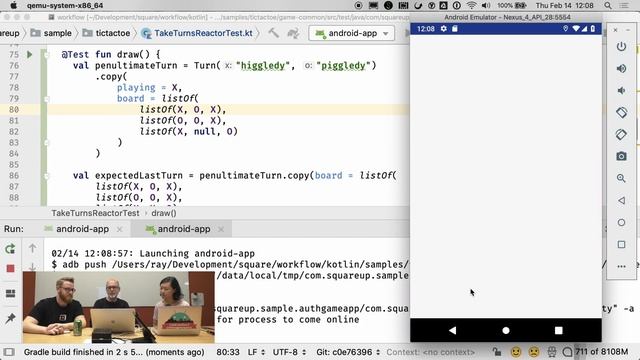Screen dimensions: 640x360
Task: Stop the running process with red square
Action: (11, 268)
